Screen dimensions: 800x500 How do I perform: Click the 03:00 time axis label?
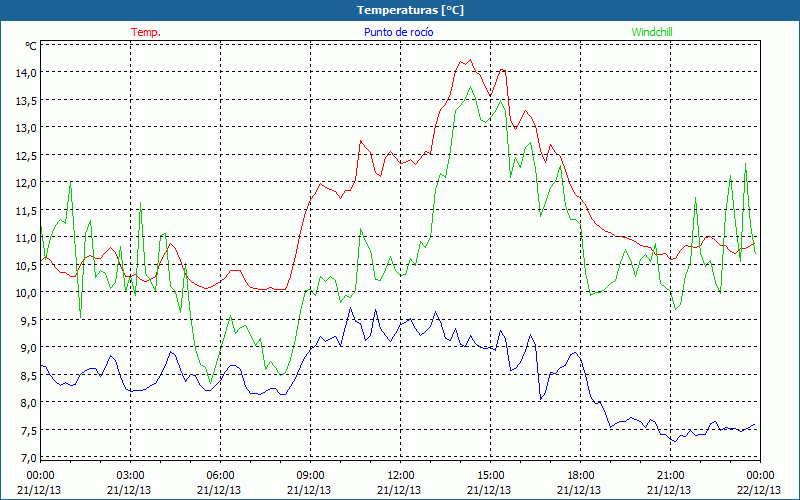(130, 476)
